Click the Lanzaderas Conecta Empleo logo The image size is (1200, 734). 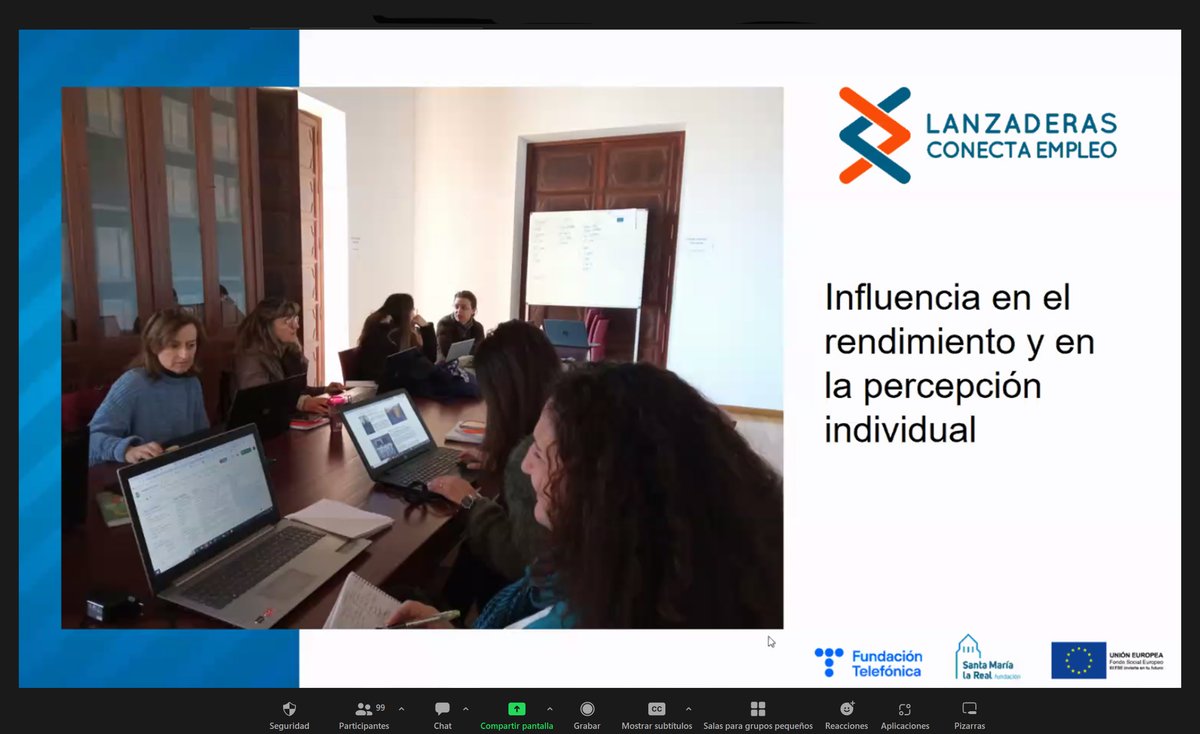tap(977, 136)
